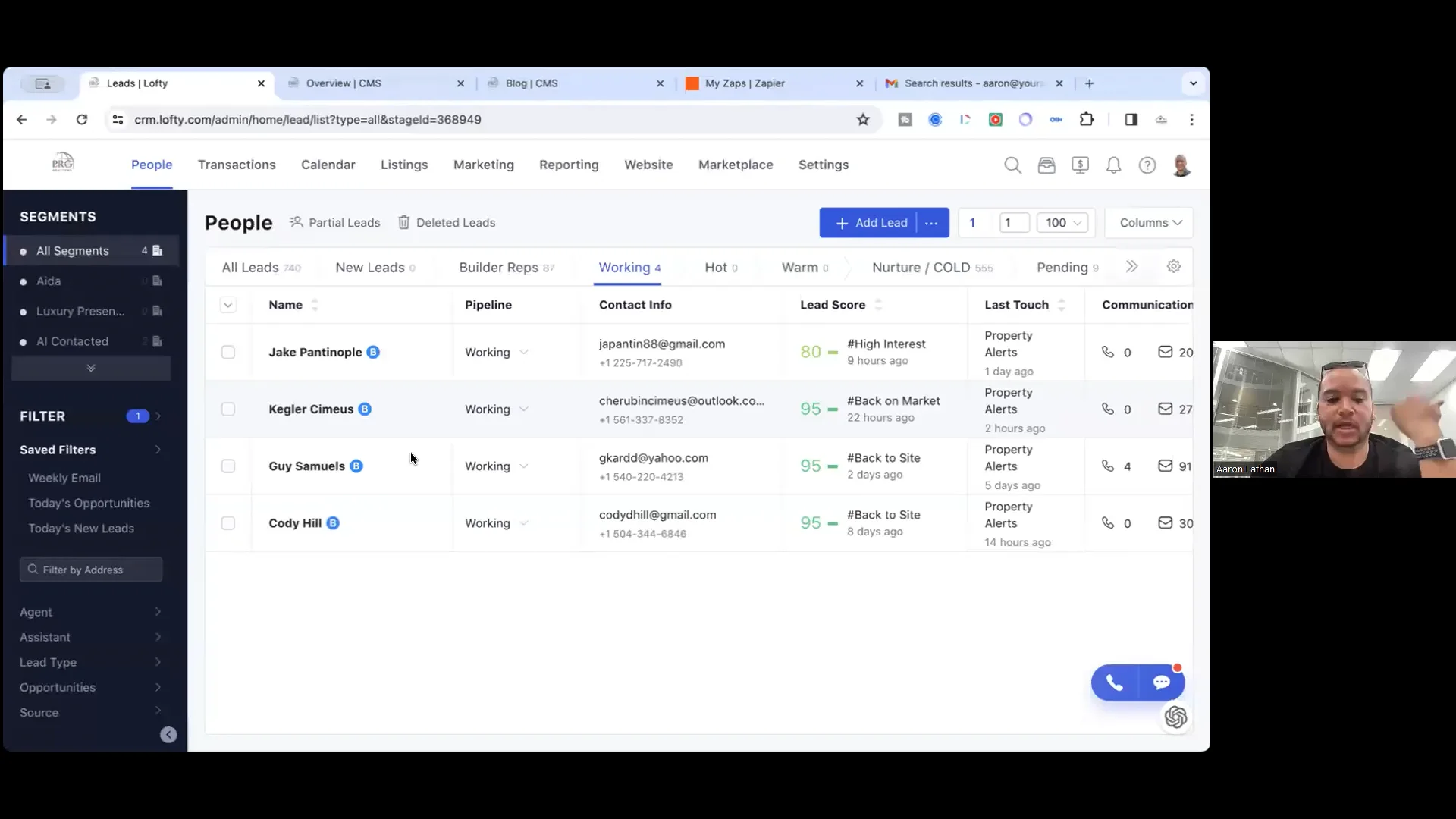Open the table settings gear beside Pending tab

1174,267
